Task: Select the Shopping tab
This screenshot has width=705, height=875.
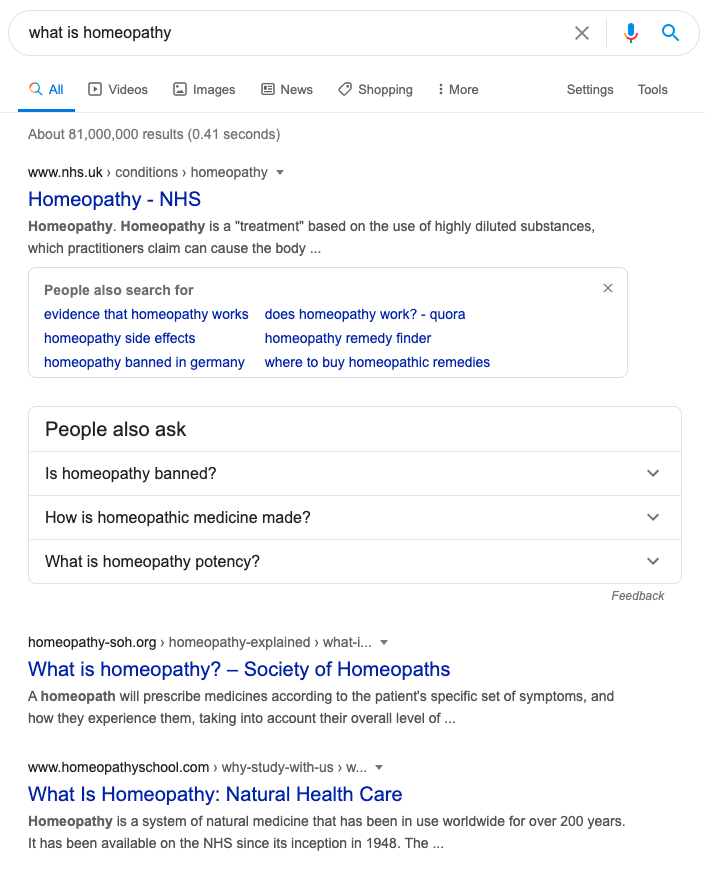Action: click(375, 89)
